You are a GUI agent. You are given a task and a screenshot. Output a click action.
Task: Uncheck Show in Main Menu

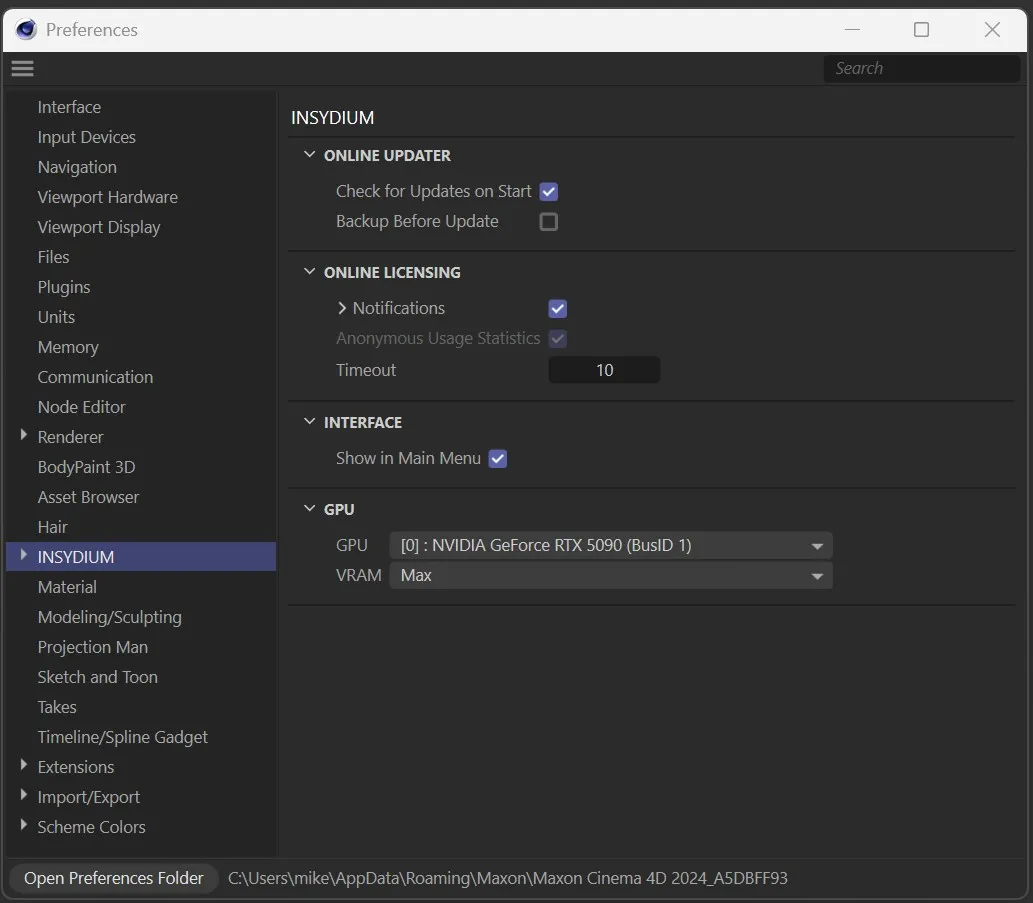click(x=498, y=459)
